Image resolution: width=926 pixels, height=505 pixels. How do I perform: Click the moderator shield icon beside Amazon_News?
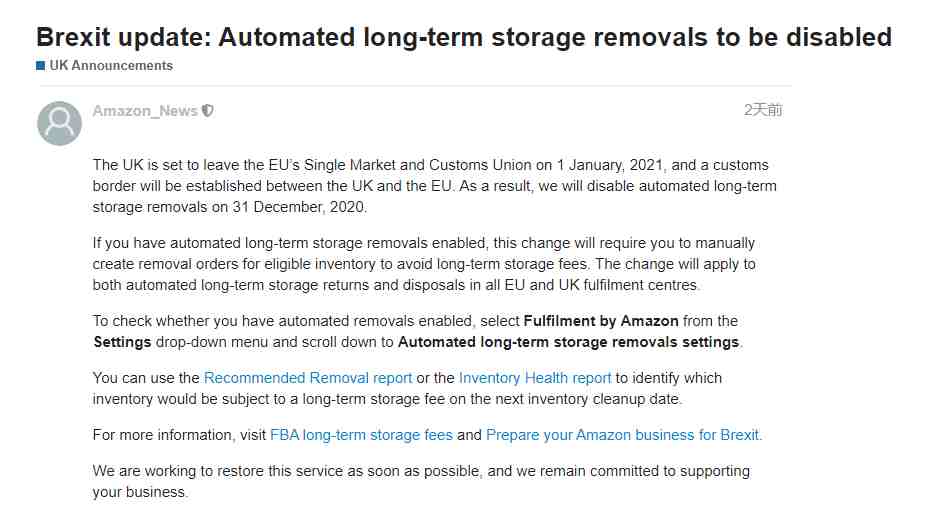tap(207, 110)
